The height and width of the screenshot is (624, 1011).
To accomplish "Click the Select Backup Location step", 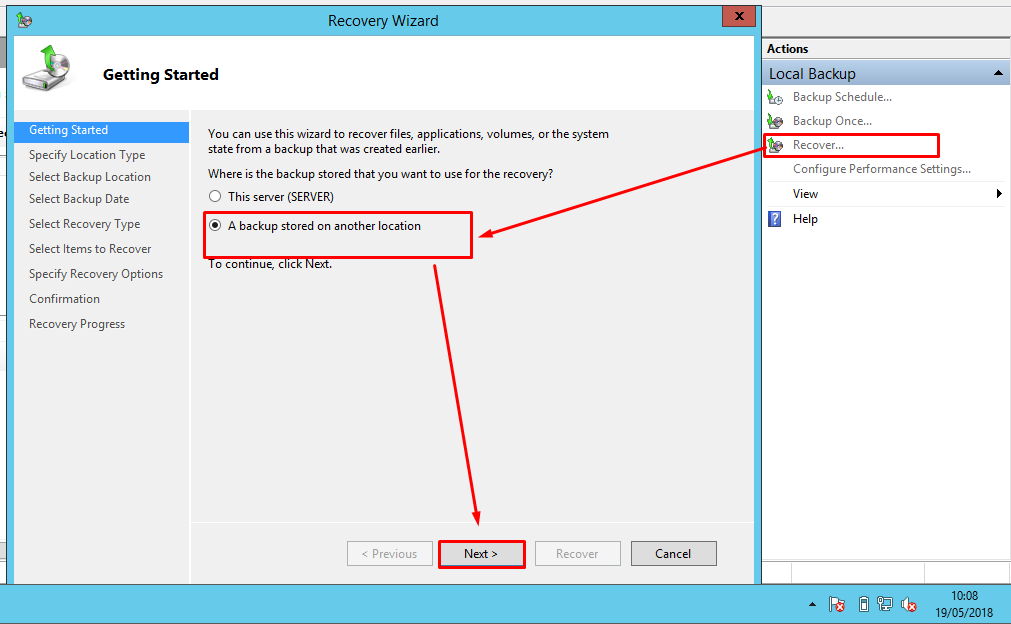I will click(x=90, y=177).
